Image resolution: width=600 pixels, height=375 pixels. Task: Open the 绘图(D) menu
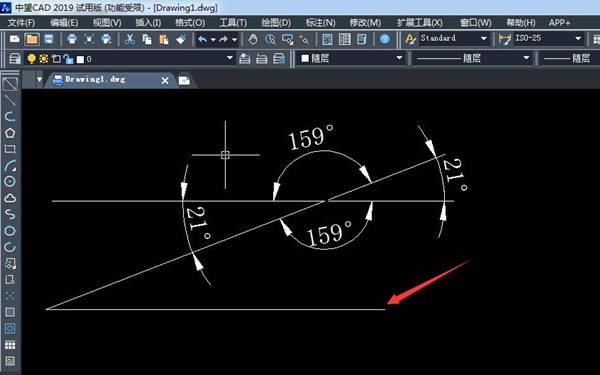coord(276,23)
